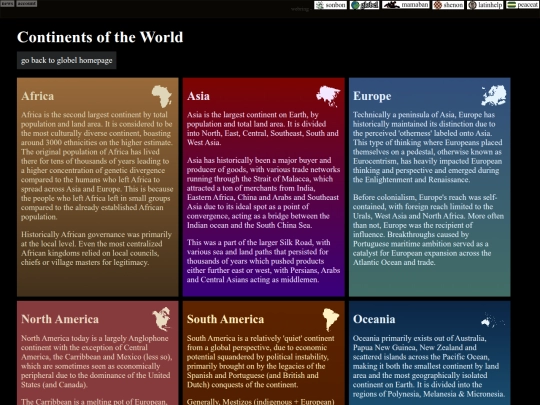Click the Africa card heading
Viewport: 540px width, 405px height.
pyautogui.click(x=38, y=96)
